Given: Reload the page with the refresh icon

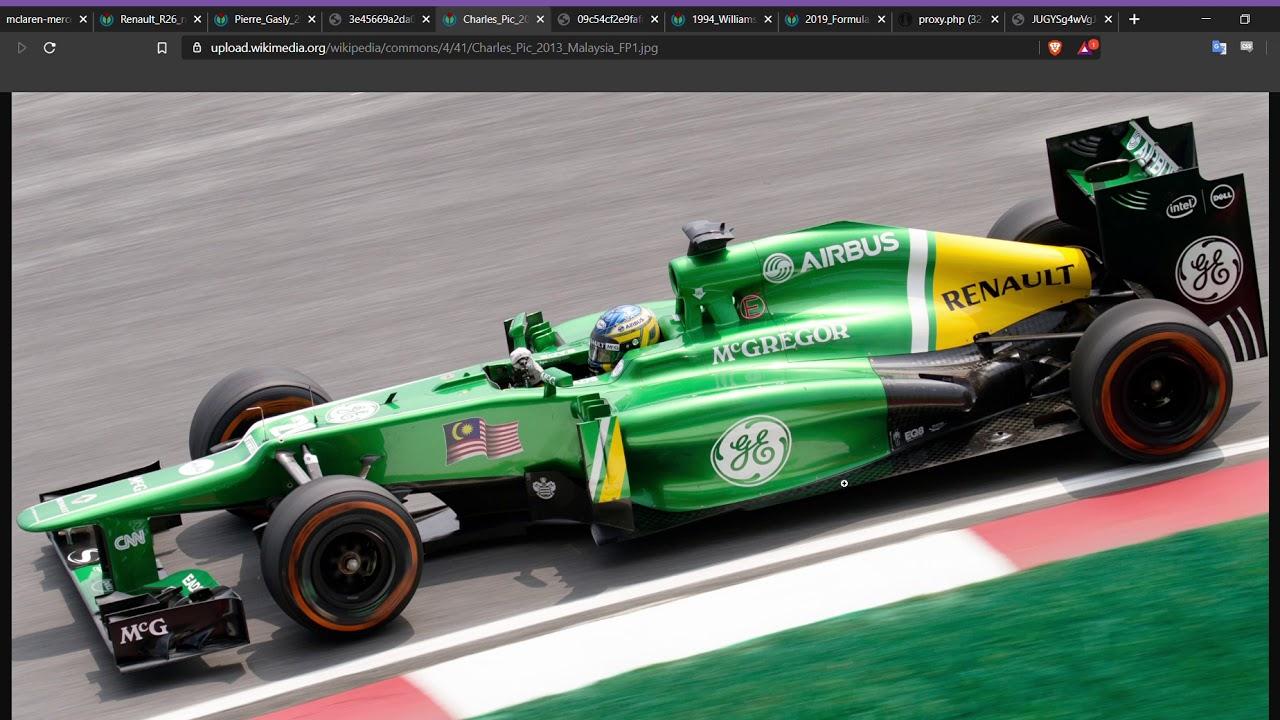Looking at the screenshot, I should [x=49, y=47].
